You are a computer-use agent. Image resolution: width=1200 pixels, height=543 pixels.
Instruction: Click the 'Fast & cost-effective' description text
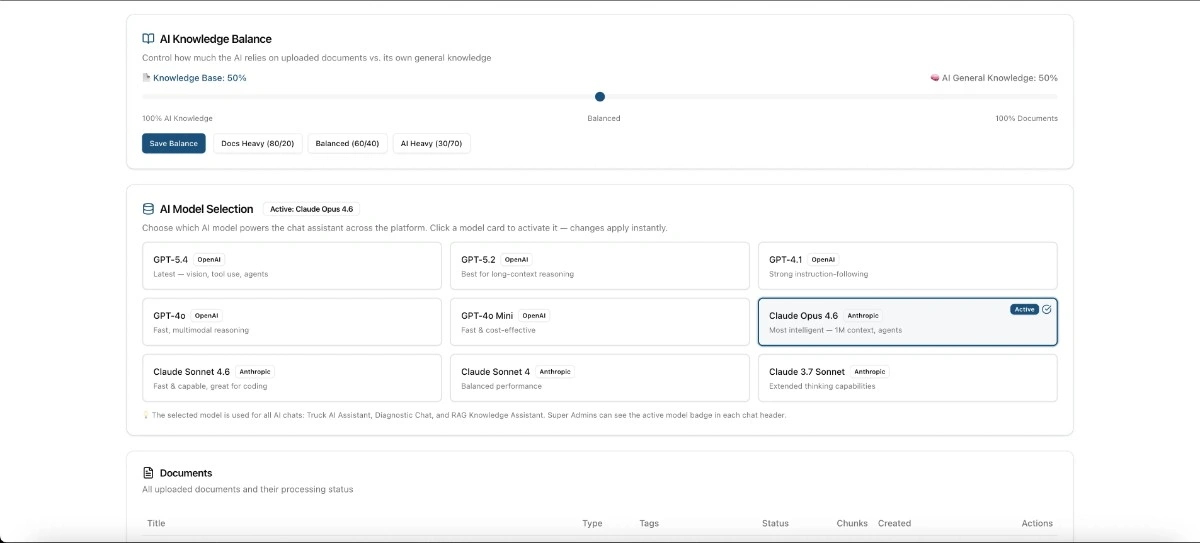coord(498,330)
